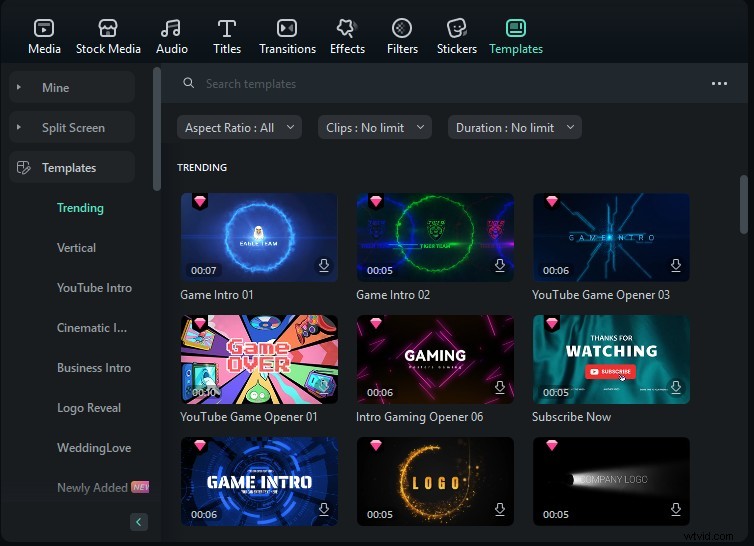Screen dimensions: 754x546
Task: Download the Game Intro 01 template
Action: pos(324,266)
